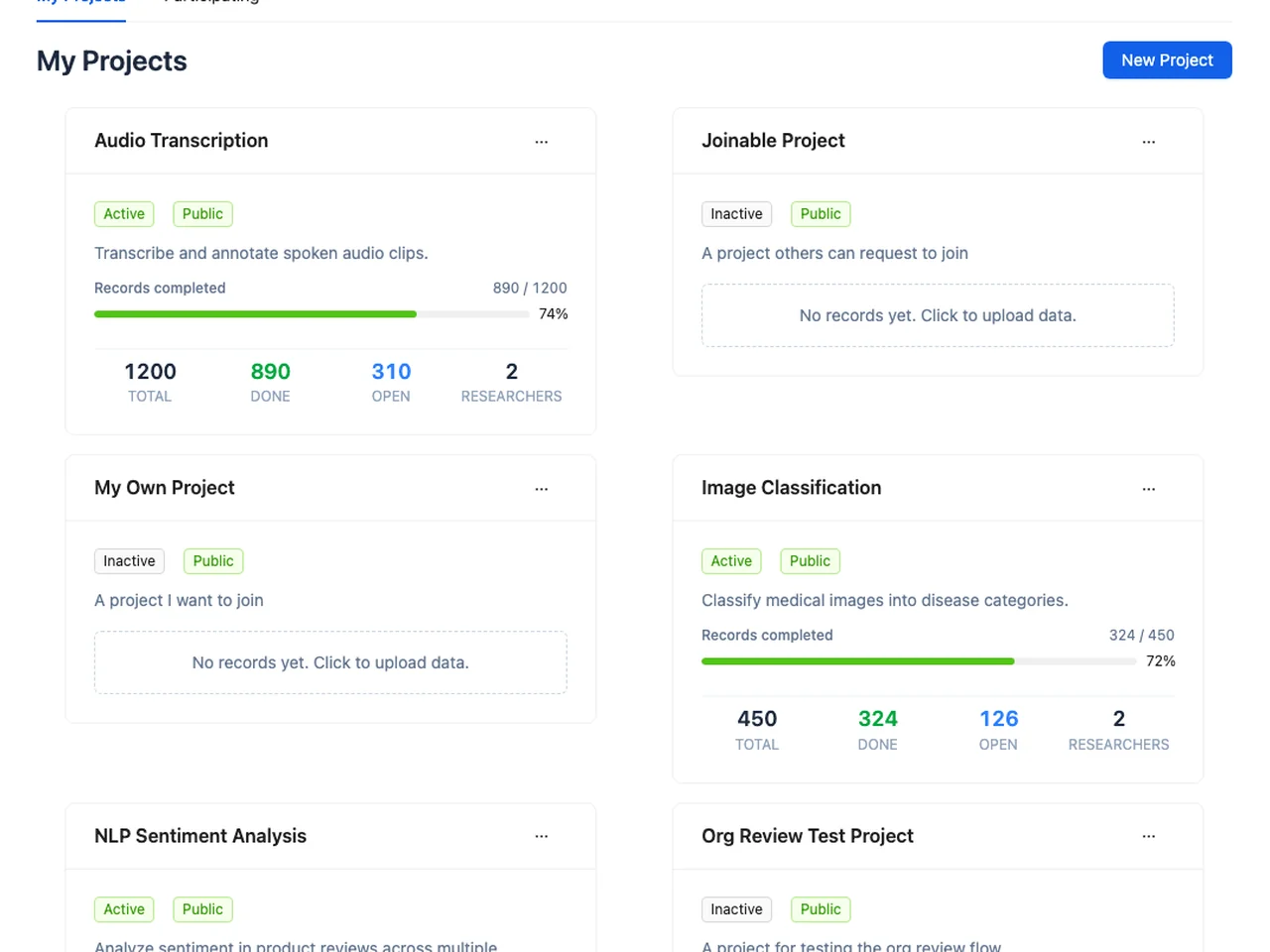Click the Active tag on Image Classification
Screen dimensions: 1270x952
(x=731, y=561)
